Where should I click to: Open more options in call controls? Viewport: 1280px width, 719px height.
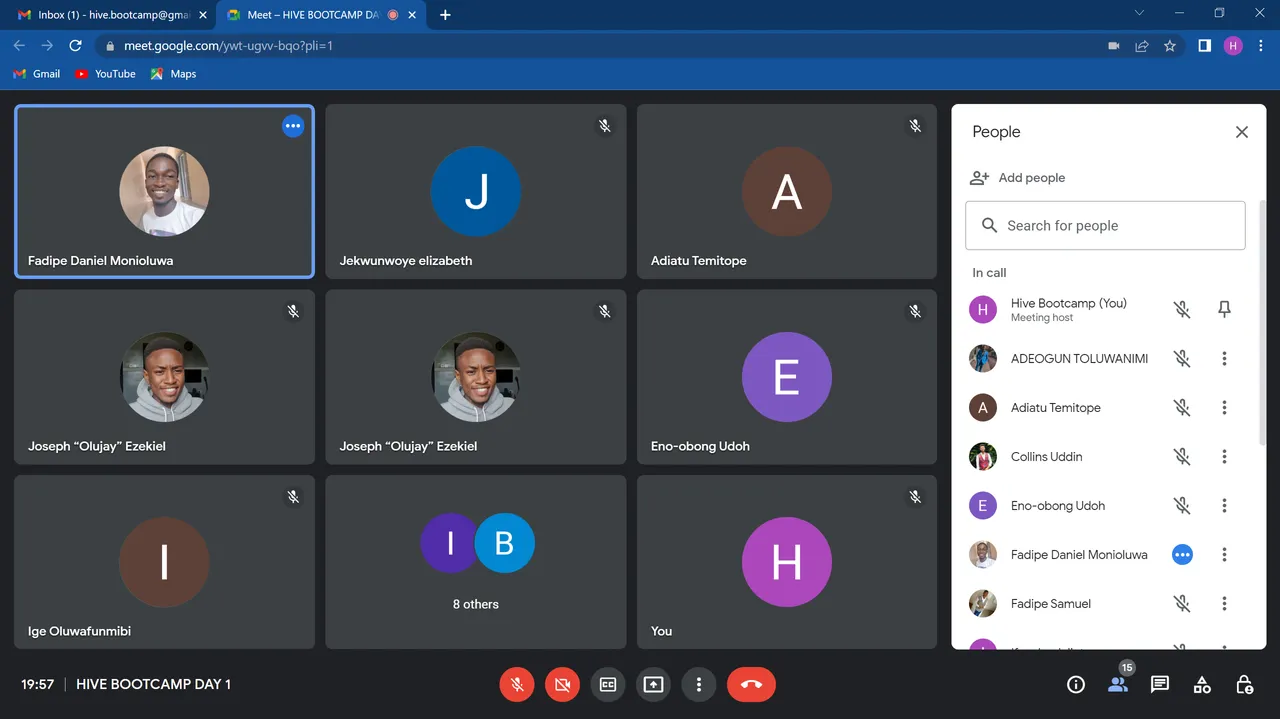pyautogui.click(x=699, y=685)
